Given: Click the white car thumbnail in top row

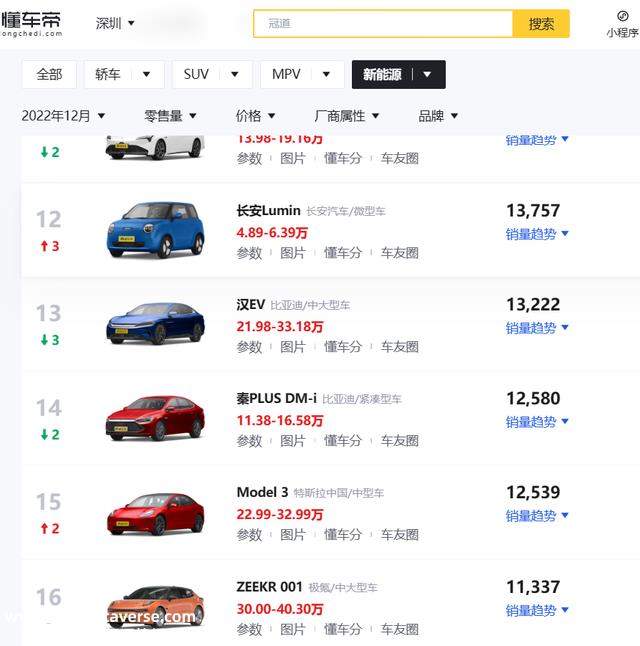Looking at the screenshot, I should [x=155, y=147].
